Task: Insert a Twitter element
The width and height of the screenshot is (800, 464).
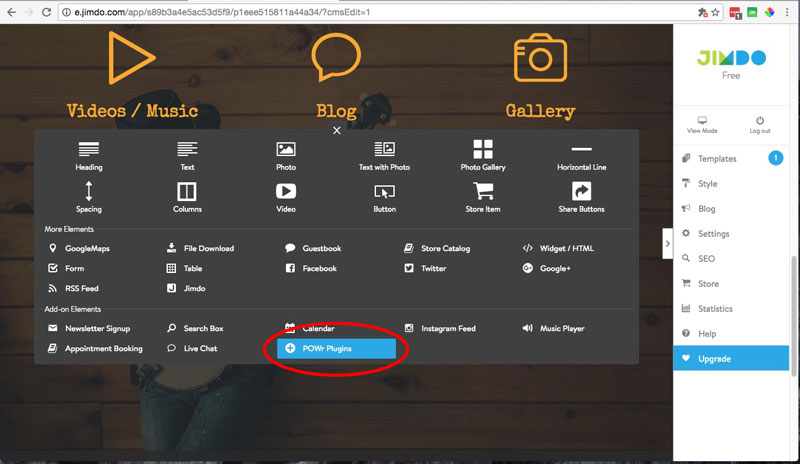Action: click(x=426, y=268)
